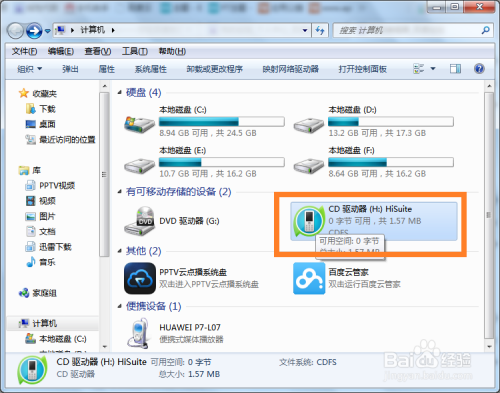
Task: Select 收藏夹 in the navigation pane
Action: (44, 94)
